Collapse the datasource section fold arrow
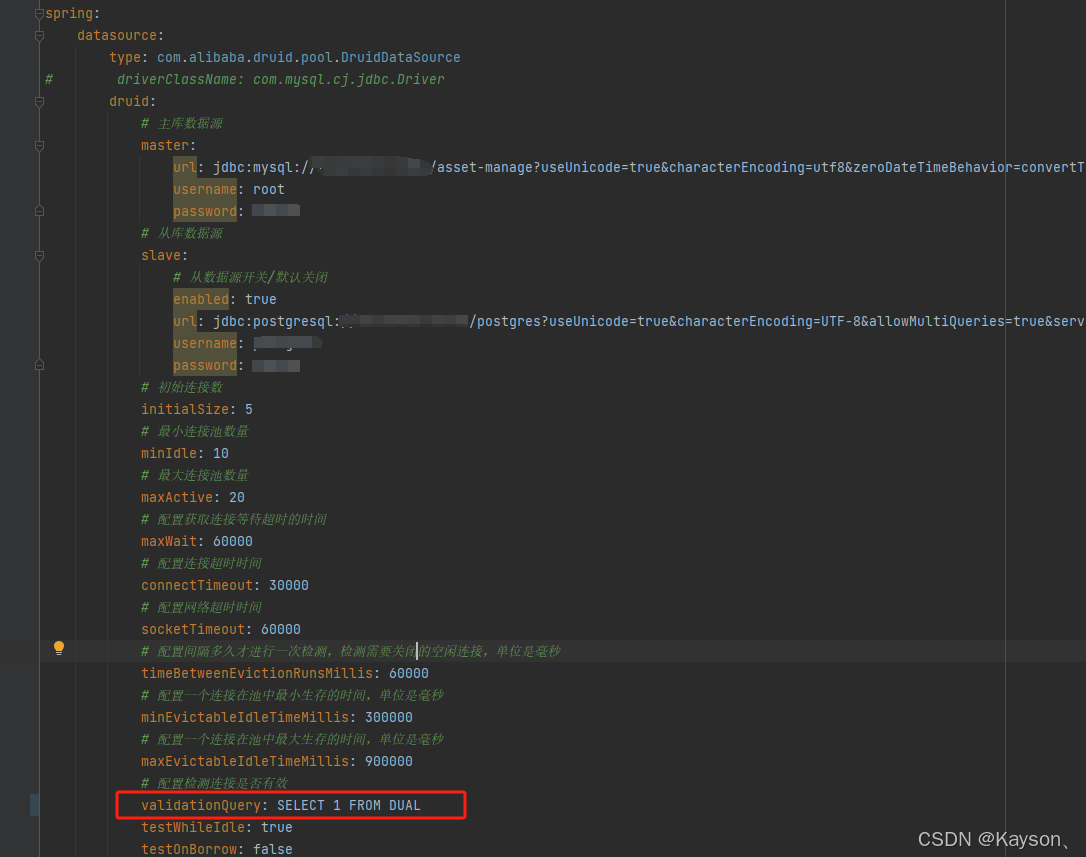This screenshot has width=1086, height=857. (x=38, y=35)
